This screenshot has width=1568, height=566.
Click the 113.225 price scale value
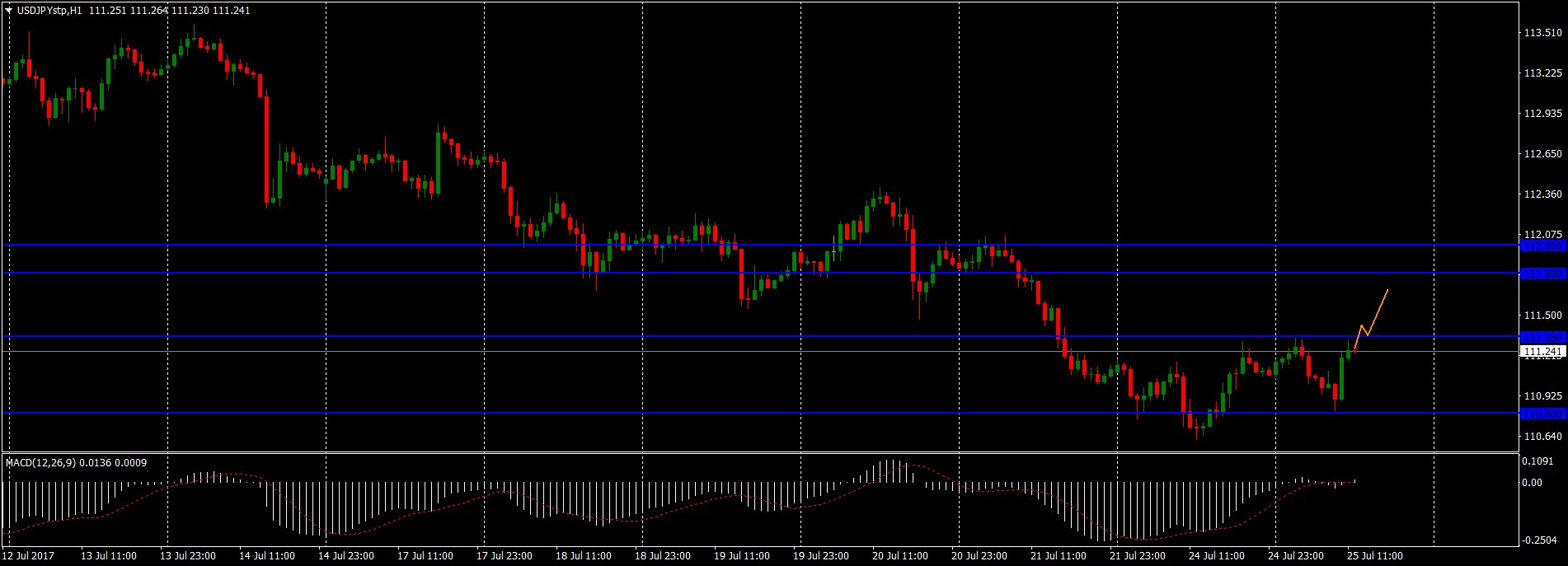pos(1542,73)
